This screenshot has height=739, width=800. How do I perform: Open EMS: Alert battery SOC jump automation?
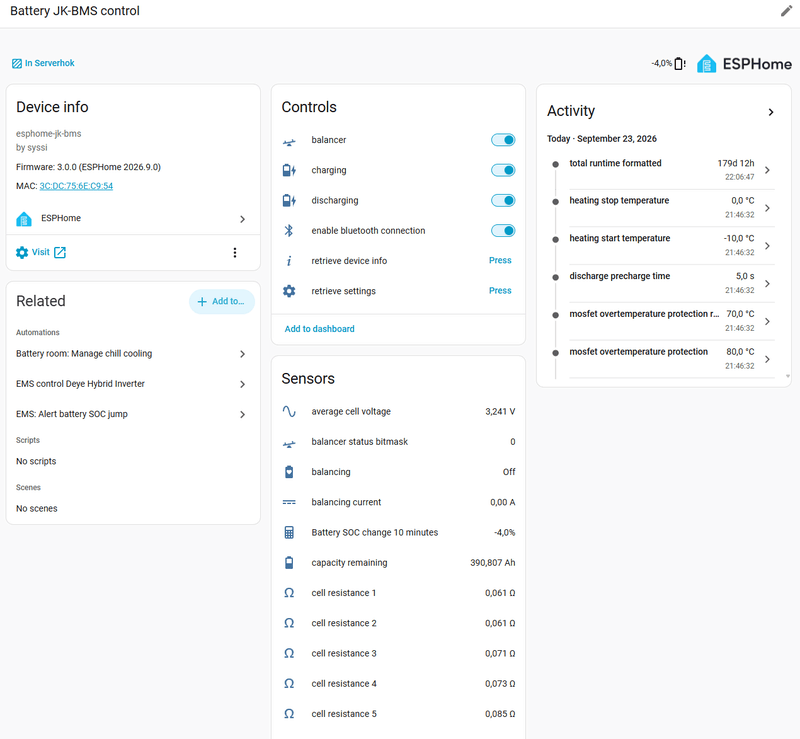click(x=131, y=414)
